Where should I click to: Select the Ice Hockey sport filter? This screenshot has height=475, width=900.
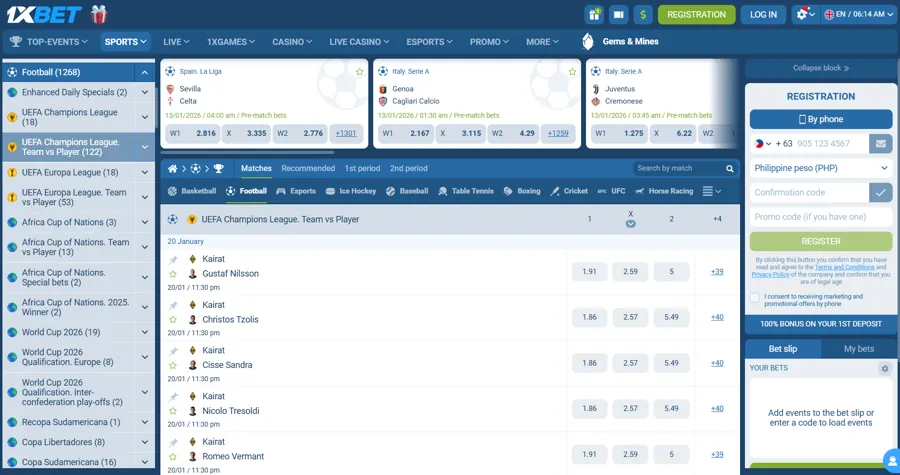[351, 191]
